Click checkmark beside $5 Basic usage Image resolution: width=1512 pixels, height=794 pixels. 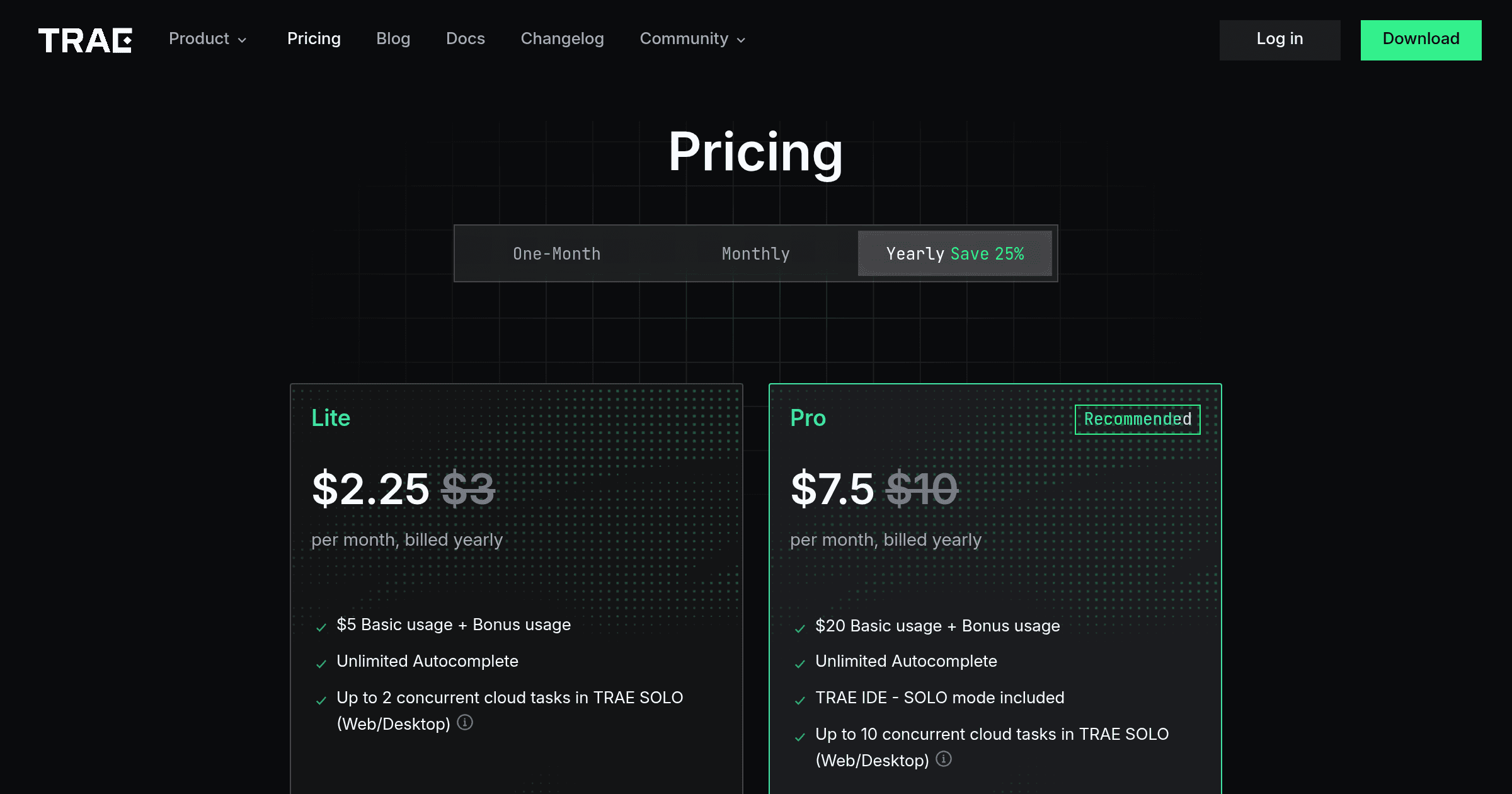coord(321,627)
